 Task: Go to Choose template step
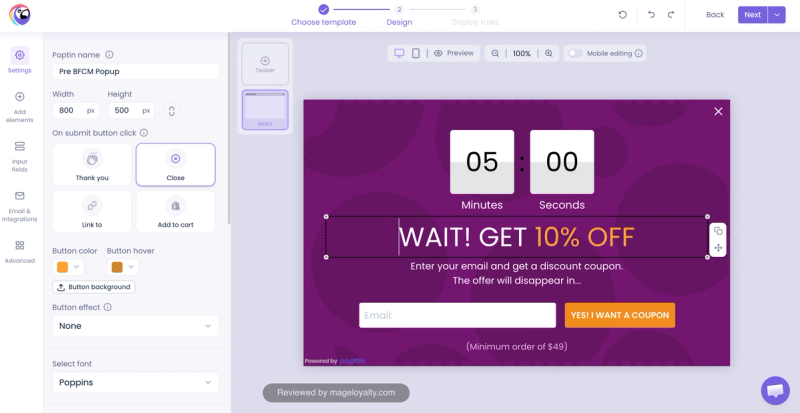click(x=323, y=15)
